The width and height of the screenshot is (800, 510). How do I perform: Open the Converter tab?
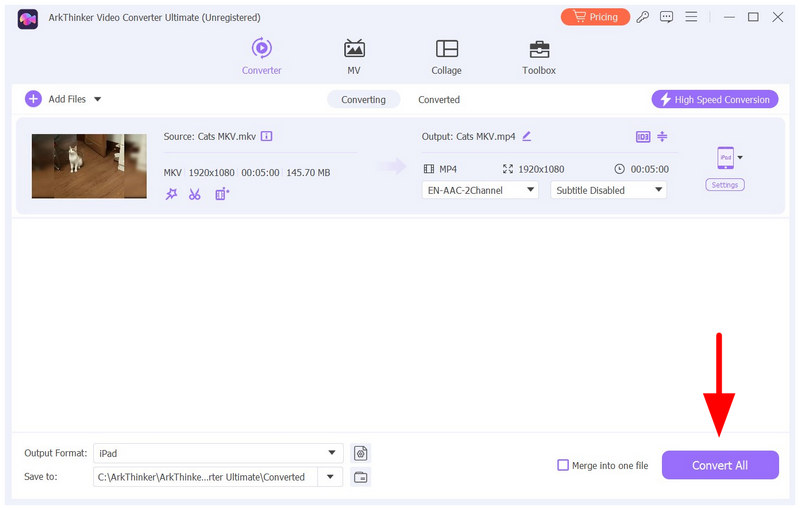(261, 57)
